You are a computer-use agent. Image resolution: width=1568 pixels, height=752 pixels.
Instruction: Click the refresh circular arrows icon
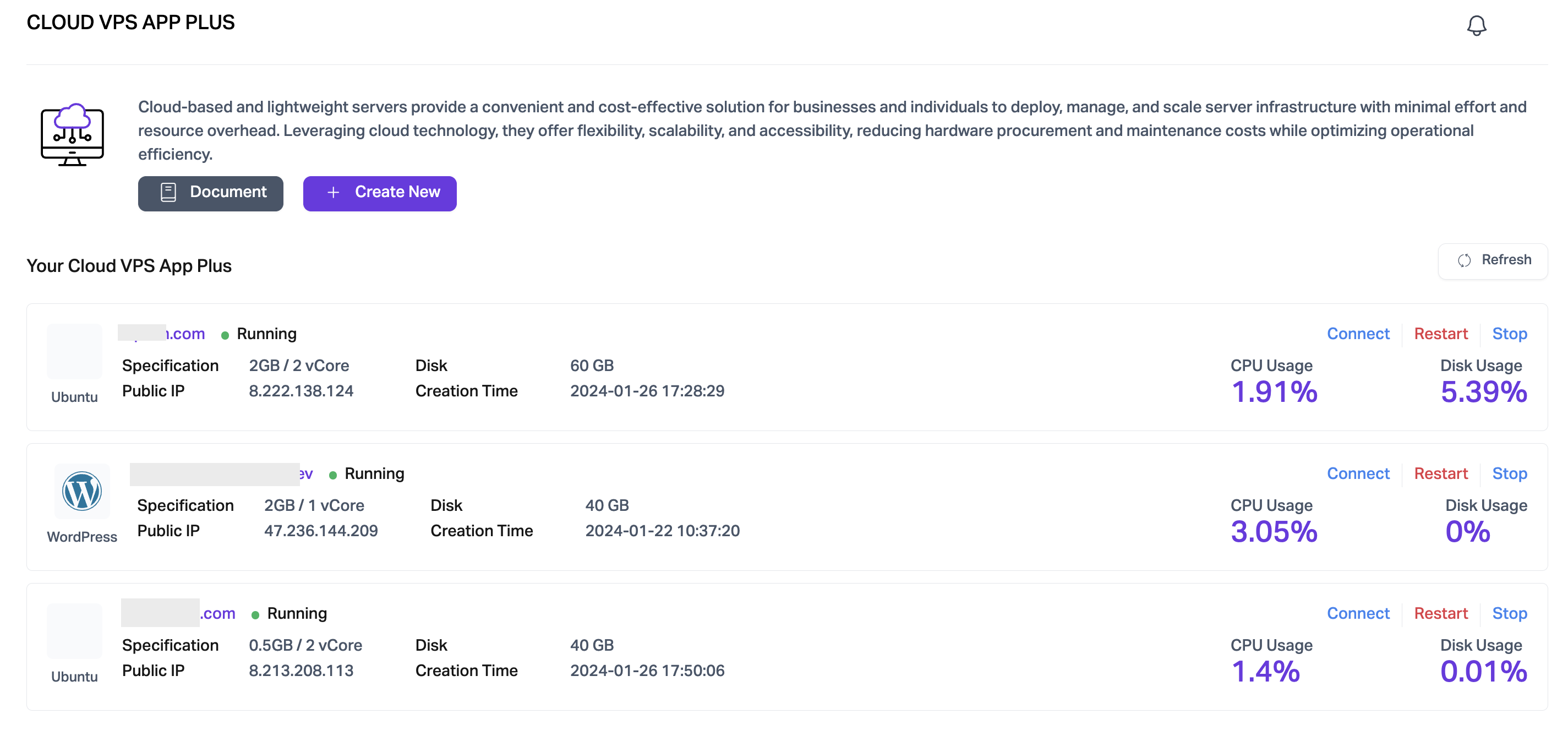click(1464, 260)
